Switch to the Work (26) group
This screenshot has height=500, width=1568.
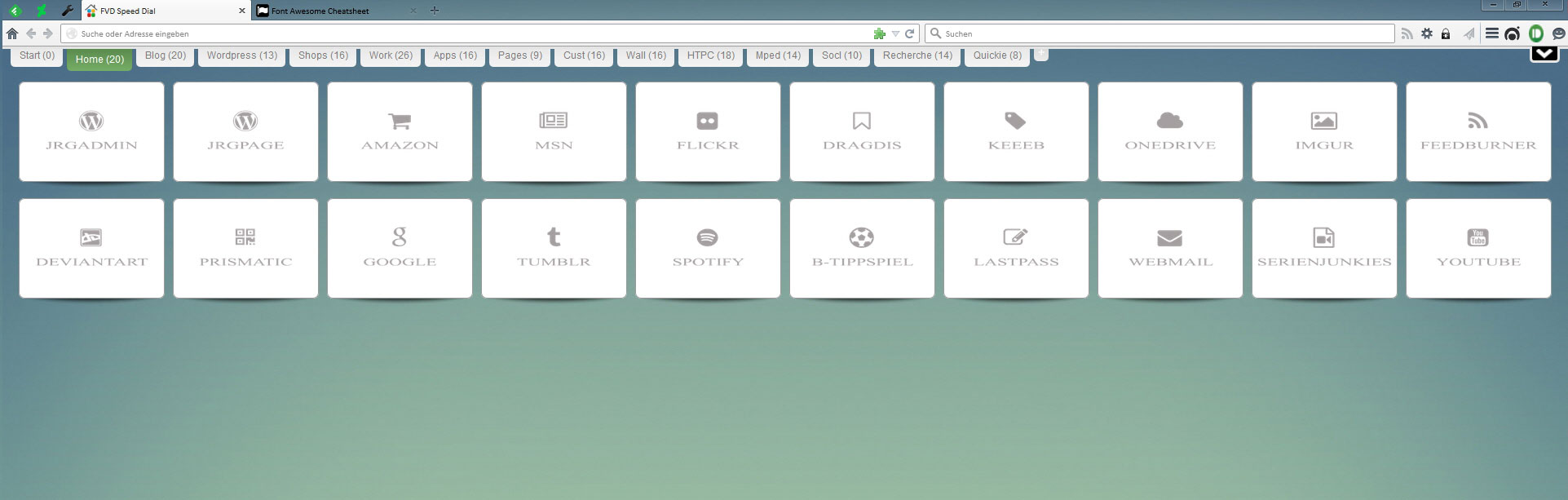(x=391, y=55)
